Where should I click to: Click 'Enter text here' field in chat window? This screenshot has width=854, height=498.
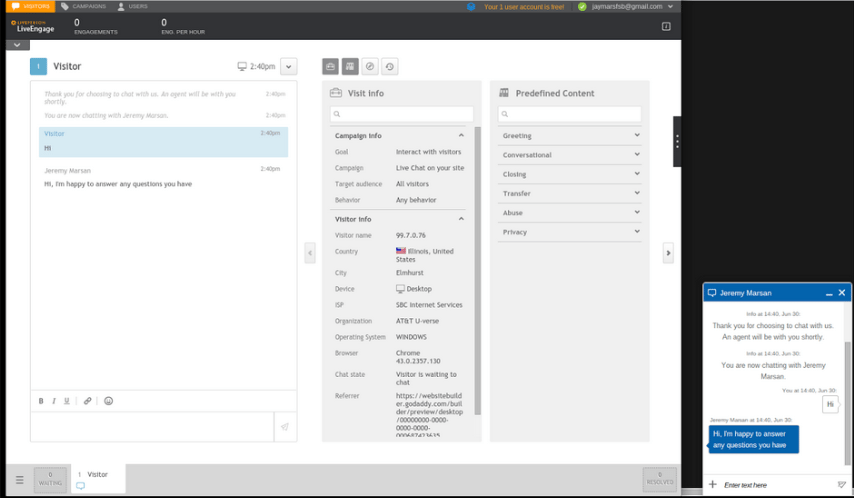[776, 485]
